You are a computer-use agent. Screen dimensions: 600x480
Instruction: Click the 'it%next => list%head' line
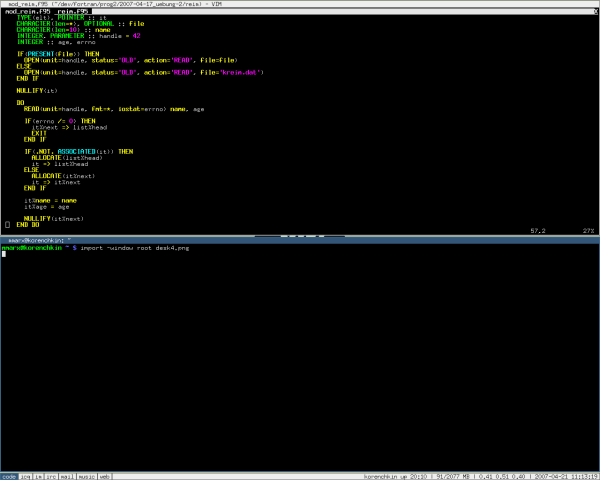pyautogui.click(x=69, y=127)
